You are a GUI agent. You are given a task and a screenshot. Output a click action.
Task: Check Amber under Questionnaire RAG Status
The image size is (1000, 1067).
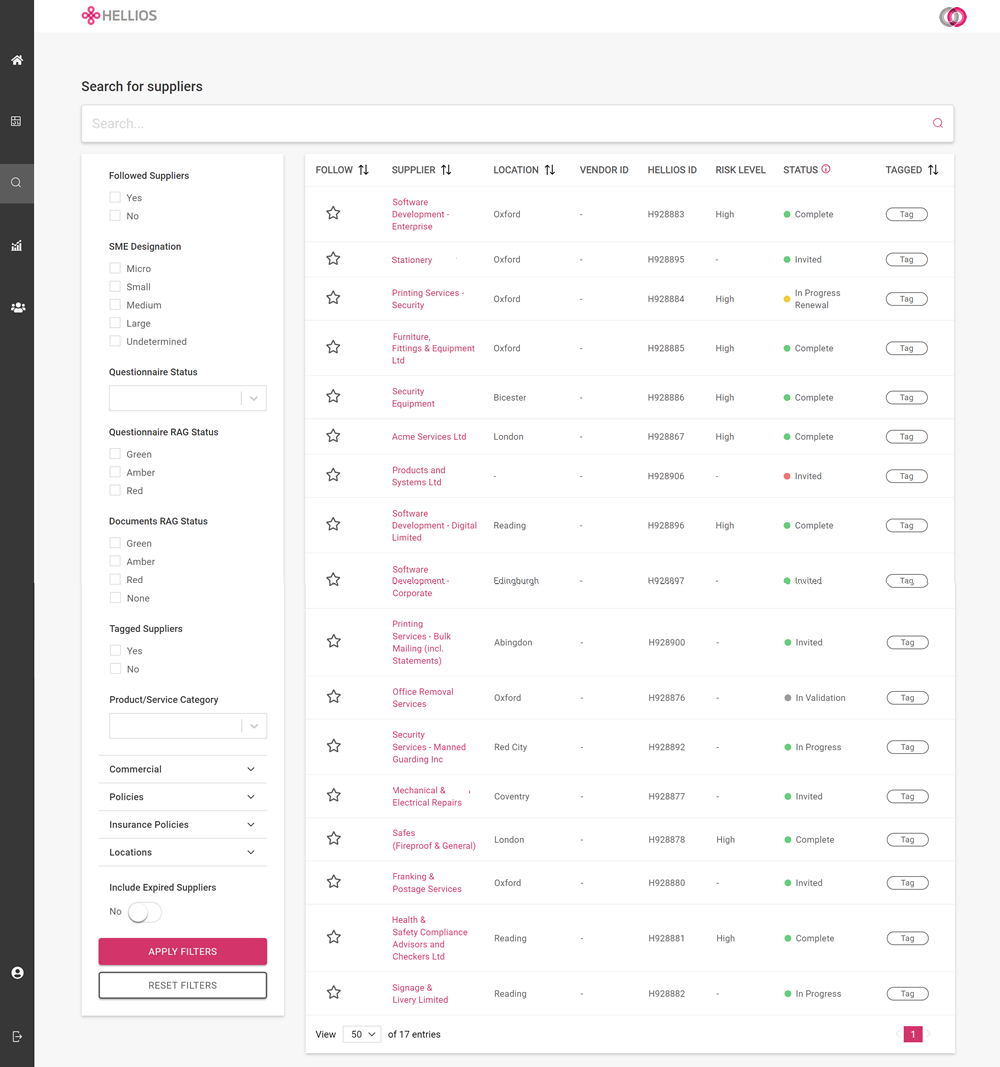pyautogui.click(x=115, y=472)
